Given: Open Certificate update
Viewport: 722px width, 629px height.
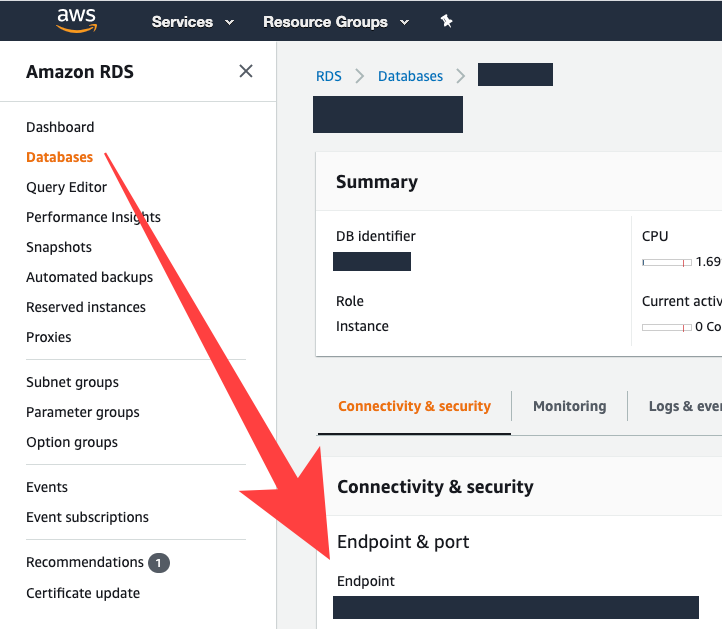Looking at the screenshot, I should click(83, 593).
